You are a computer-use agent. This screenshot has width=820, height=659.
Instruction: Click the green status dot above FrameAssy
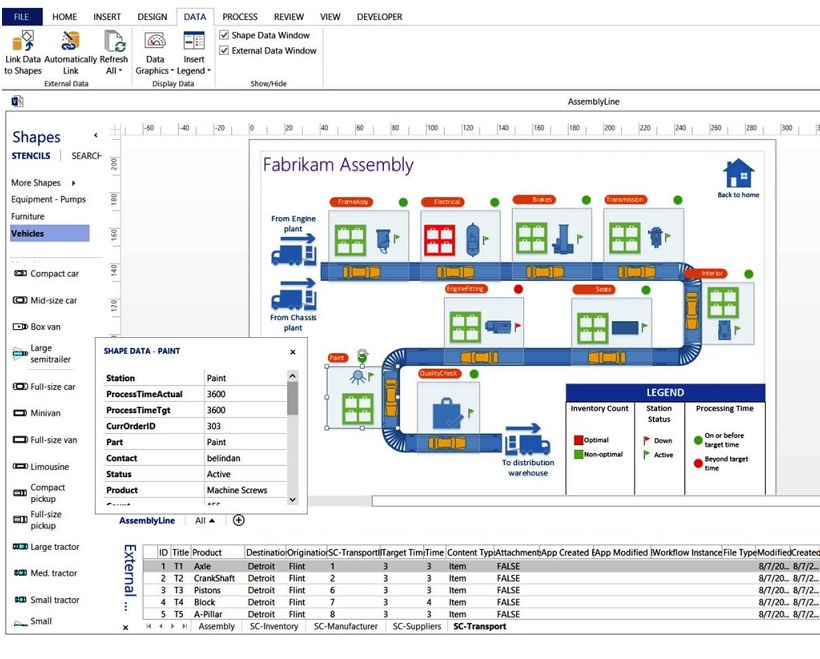pos(403,202)
